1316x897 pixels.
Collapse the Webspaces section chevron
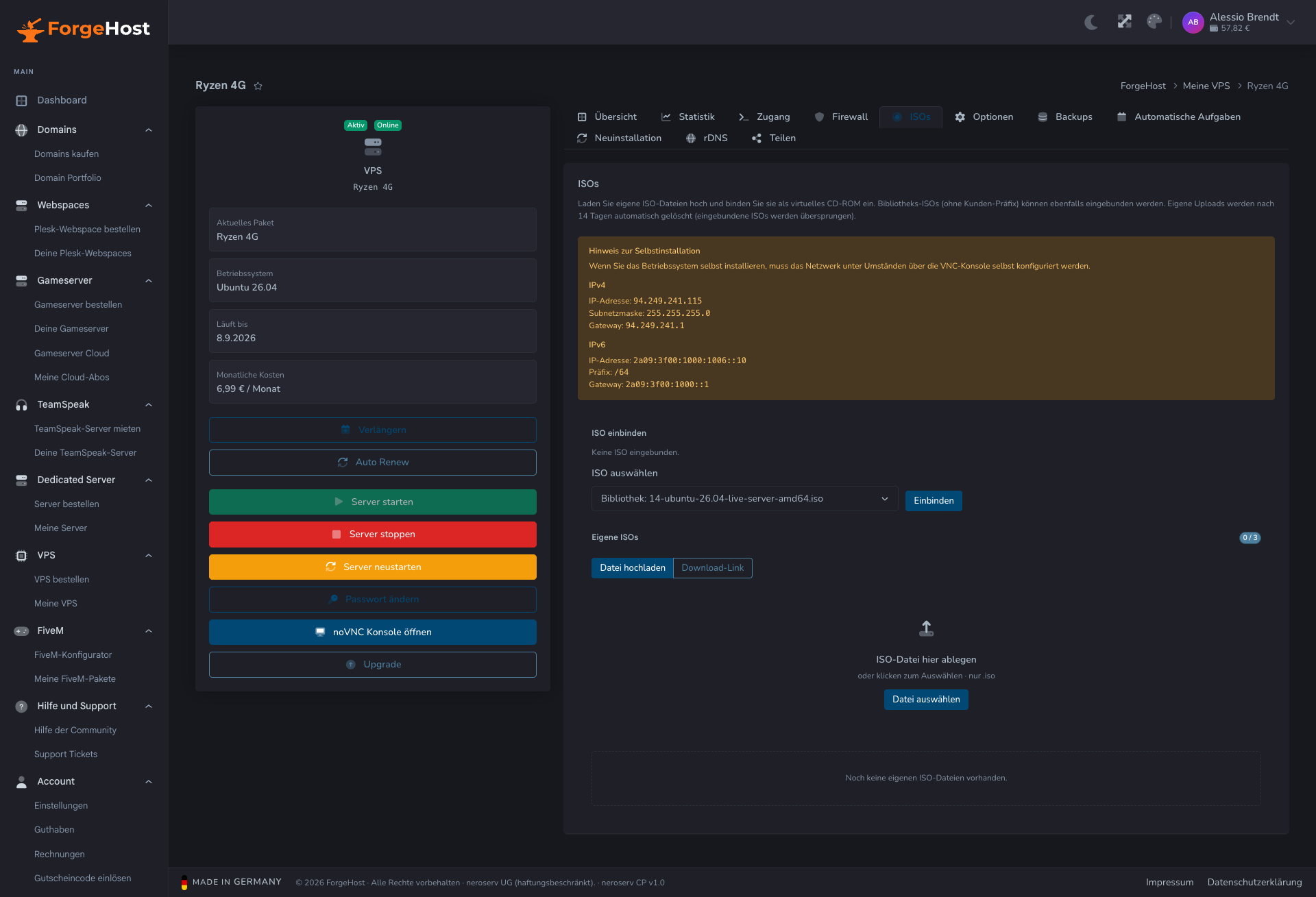(x=149, y=205)
